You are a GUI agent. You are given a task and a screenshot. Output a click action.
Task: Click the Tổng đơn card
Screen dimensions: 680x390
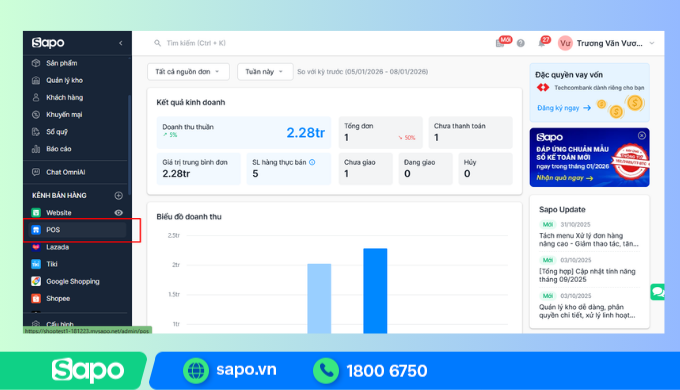point(380,132)
